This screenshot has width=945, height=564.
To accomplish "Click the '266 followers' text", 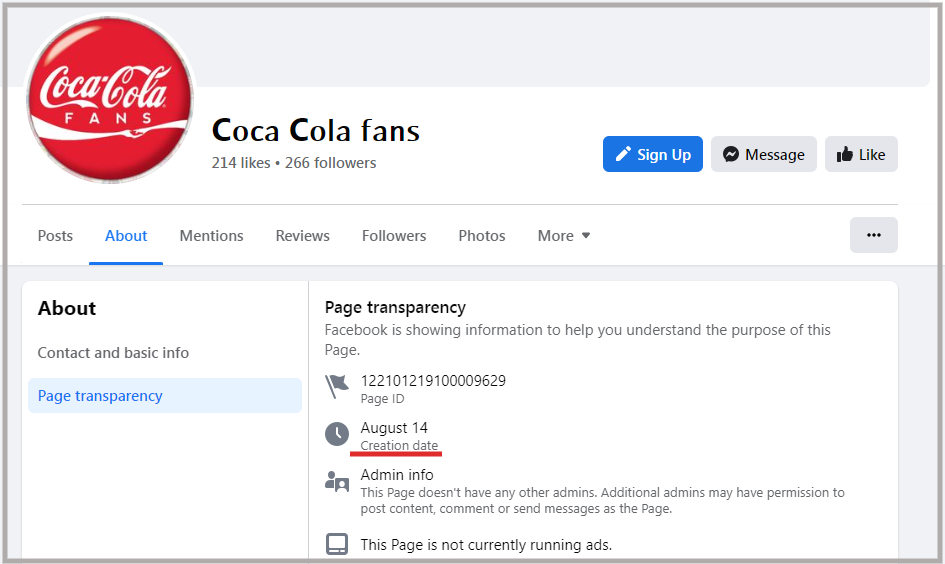I will [x=330, y=163].
